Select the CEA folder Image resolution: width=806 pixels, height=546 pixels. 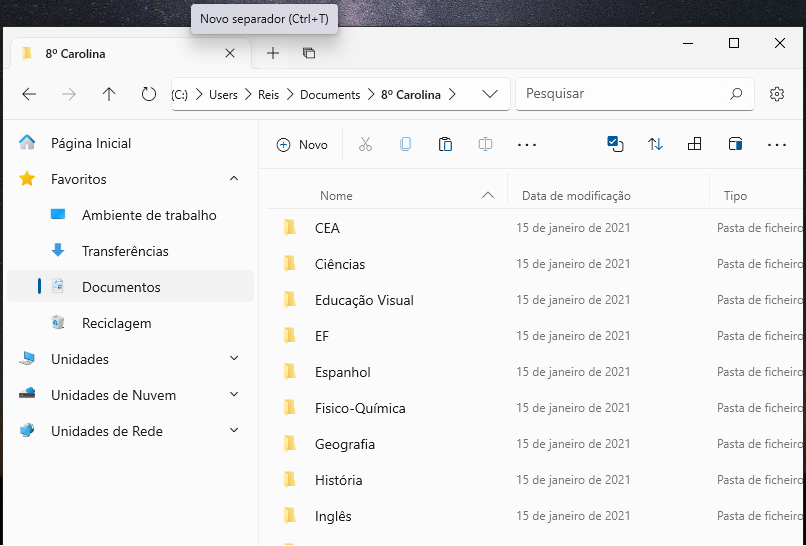[x=536, y=228]
